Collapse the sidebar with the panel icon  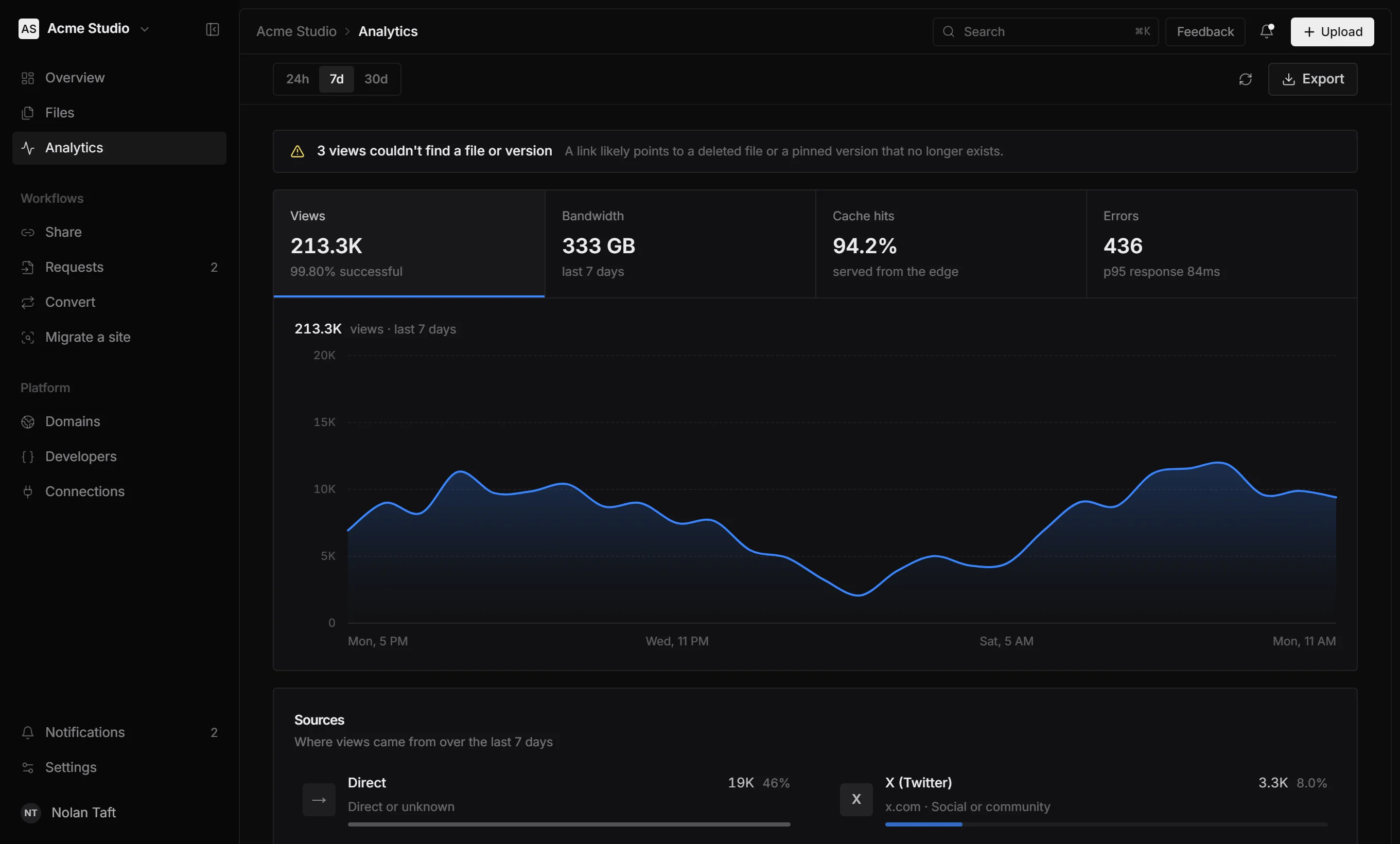click(213, 29)
